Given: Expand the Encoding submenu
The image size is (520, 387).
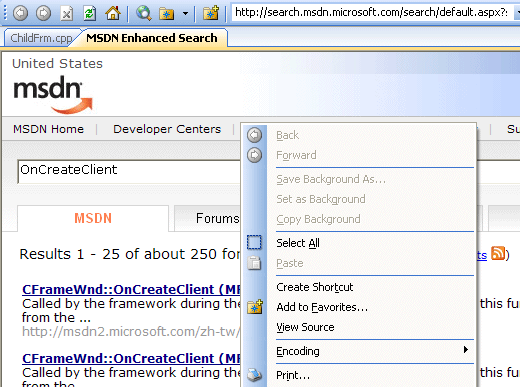Looking at the screenshot, I should 360,351.
